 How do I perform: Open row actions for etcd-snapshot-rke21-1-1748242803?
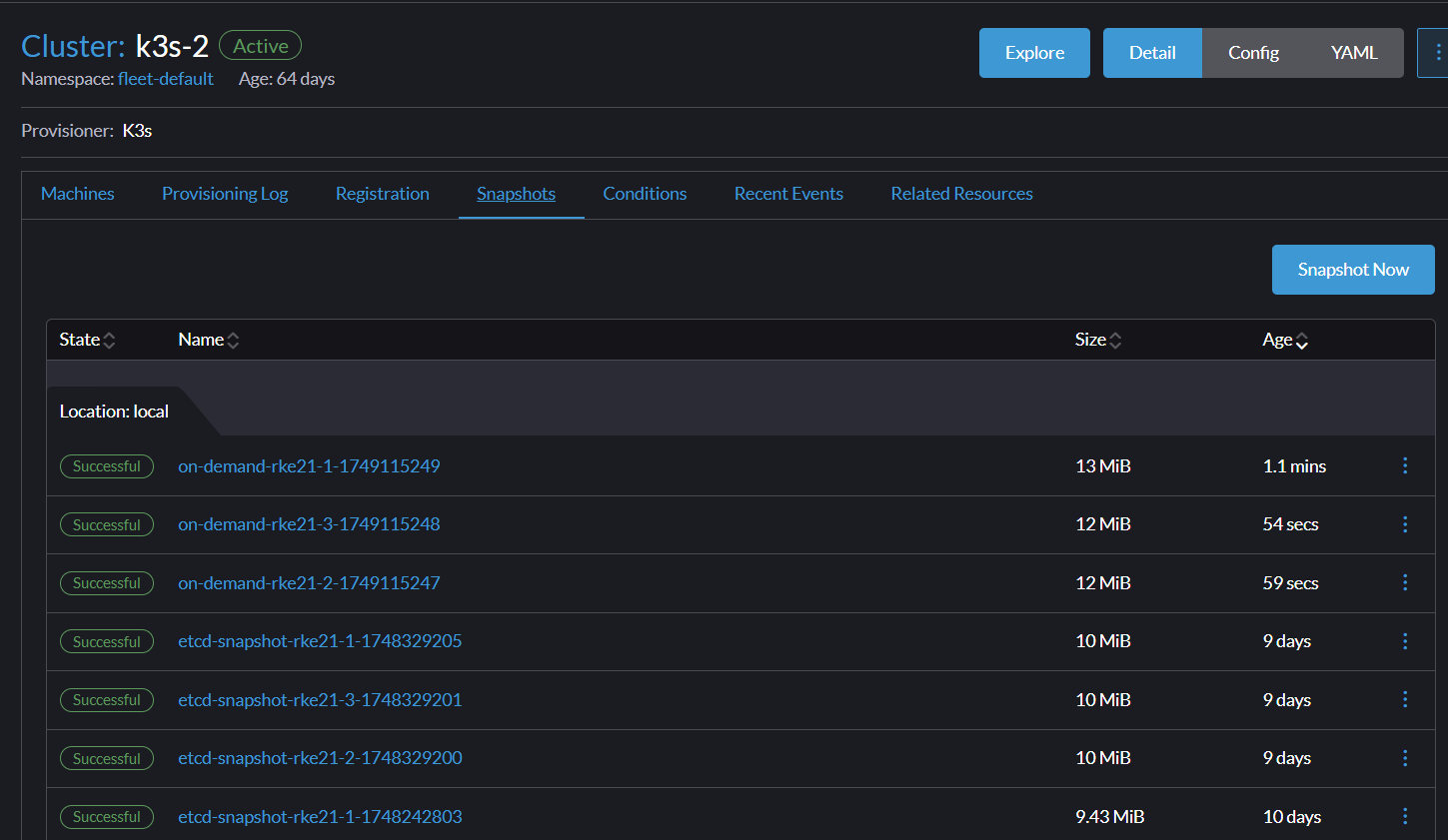click(1405, 816)
